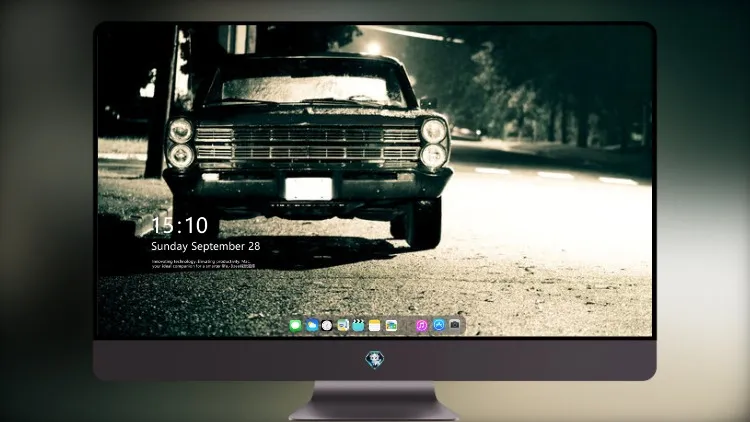Open the dock icon right of Notes
Screen dimensions: 750x422
tap(391, 325)
